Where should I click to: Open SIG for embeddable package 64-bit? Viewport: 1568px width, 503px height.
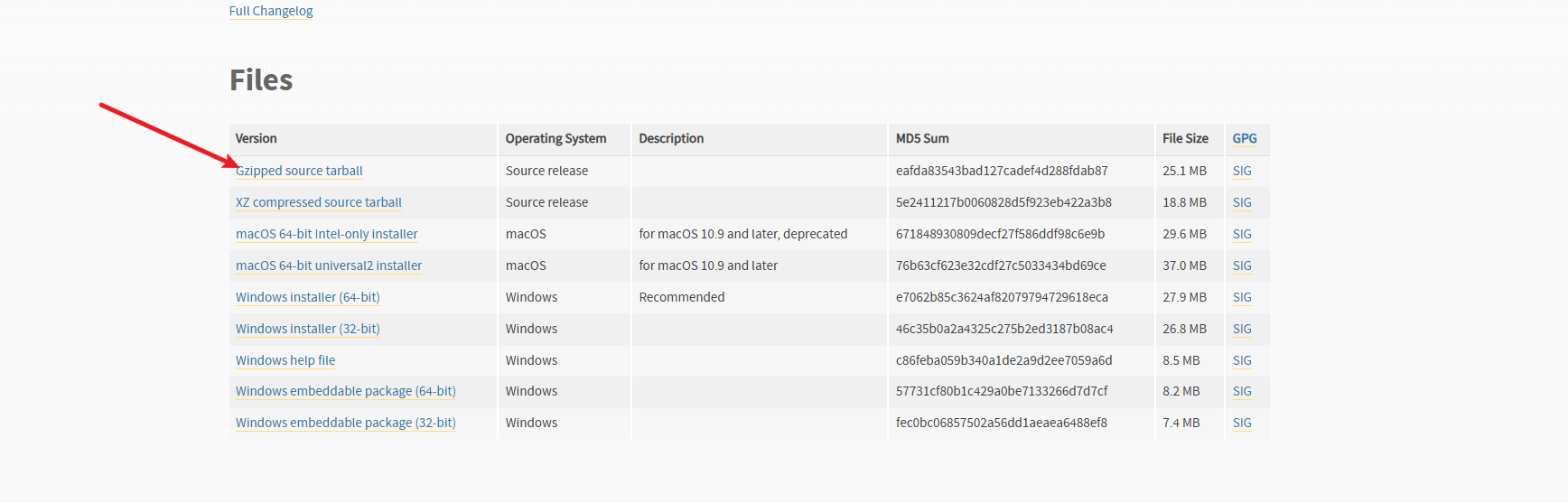click(x=1242, y=391)
